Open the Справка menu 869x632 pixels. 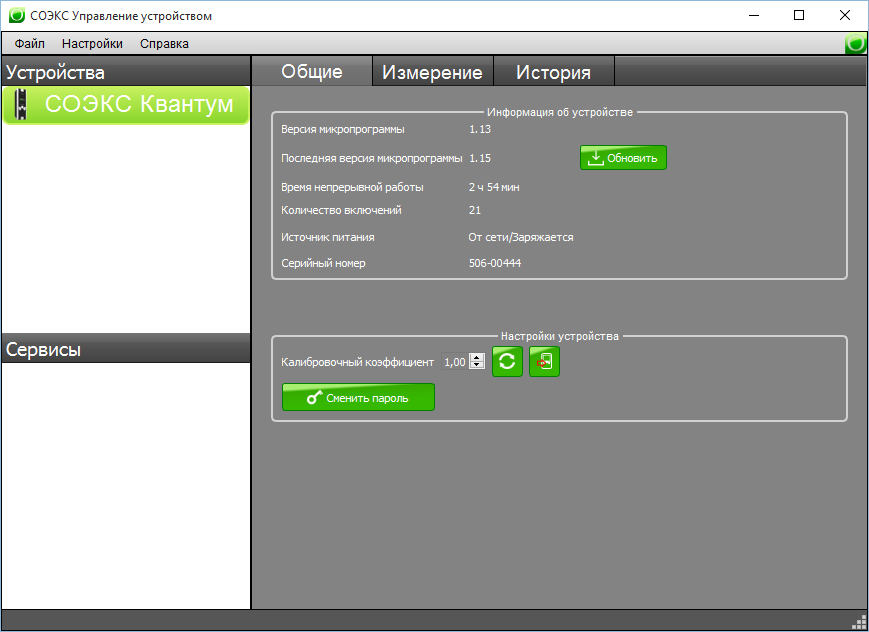pyautogui.click(x=164, y=44)
